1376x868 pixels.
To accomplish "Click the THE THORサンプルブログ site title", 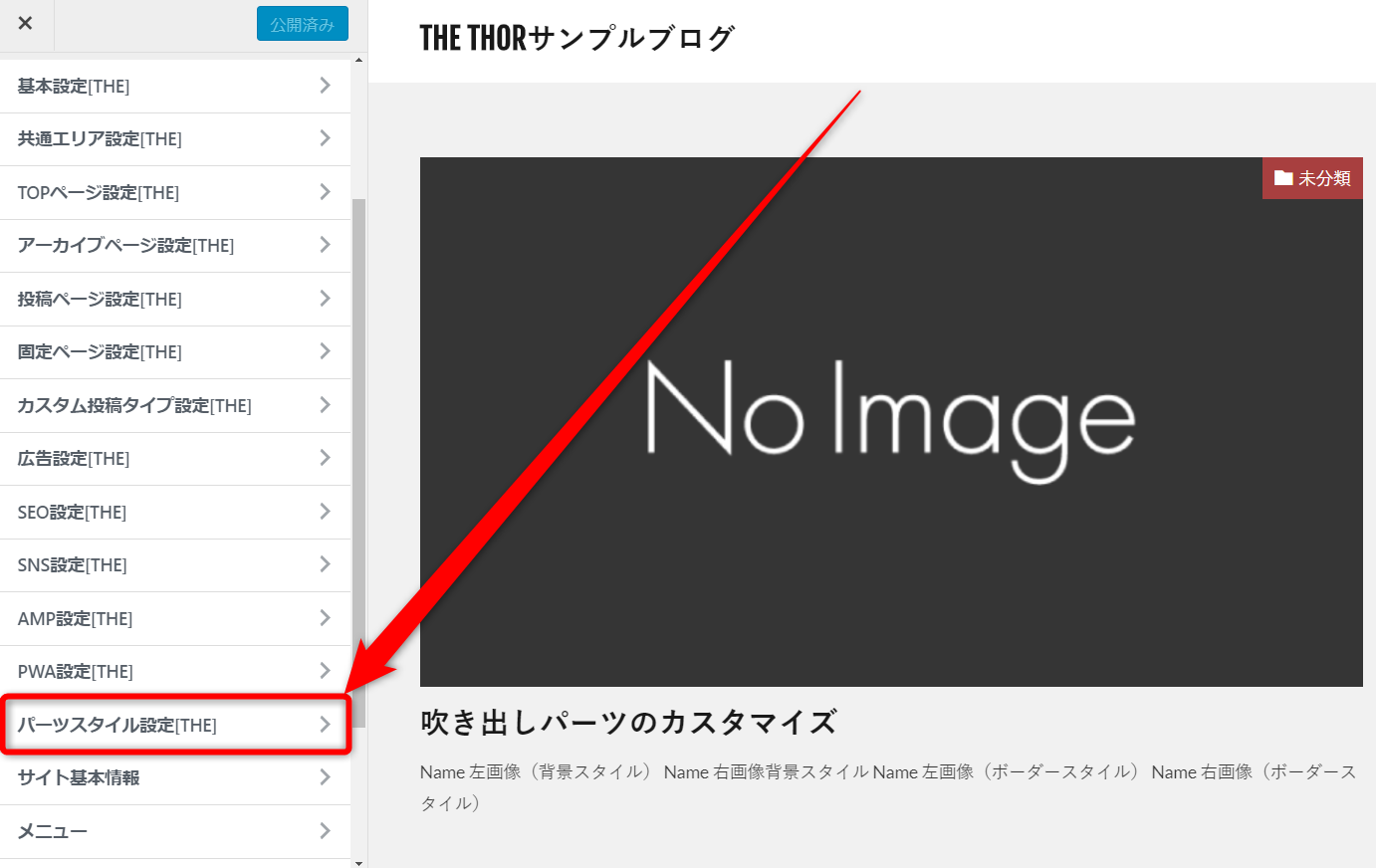I will (x=576, y=38).
